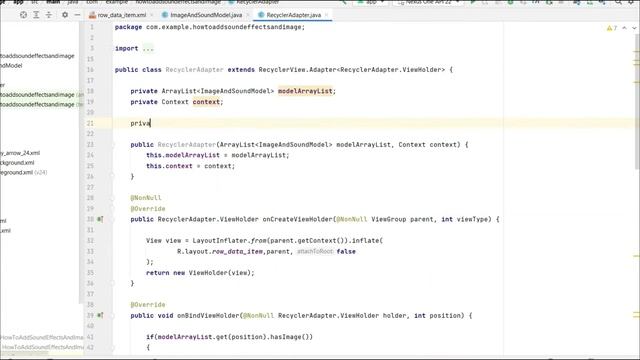
Task: Click the attachToRoot inlay hint
Action: (315, 251)
